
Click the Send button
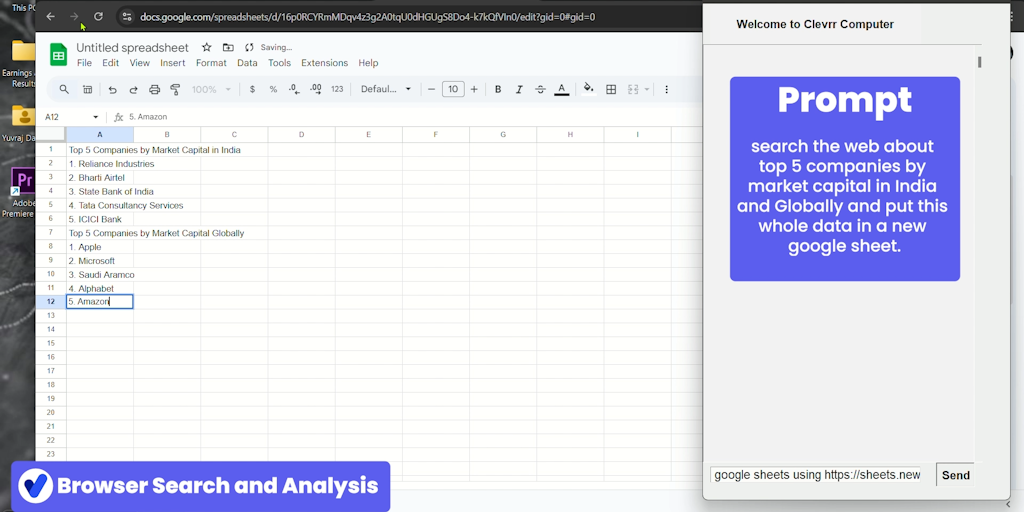(955, 475)
